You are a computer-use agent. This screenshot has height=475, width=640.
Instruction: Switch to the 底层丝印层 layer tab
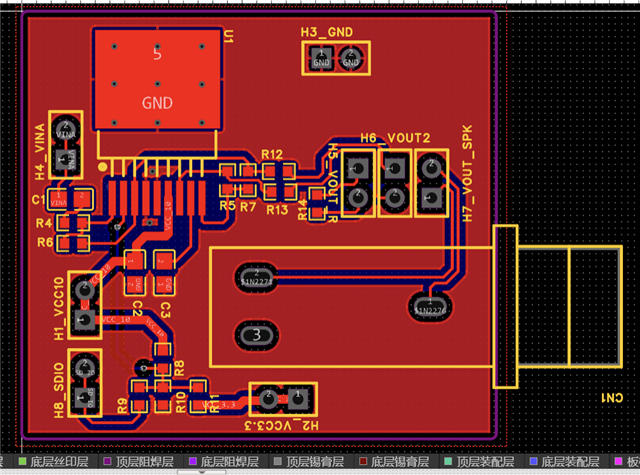(54, 462)
